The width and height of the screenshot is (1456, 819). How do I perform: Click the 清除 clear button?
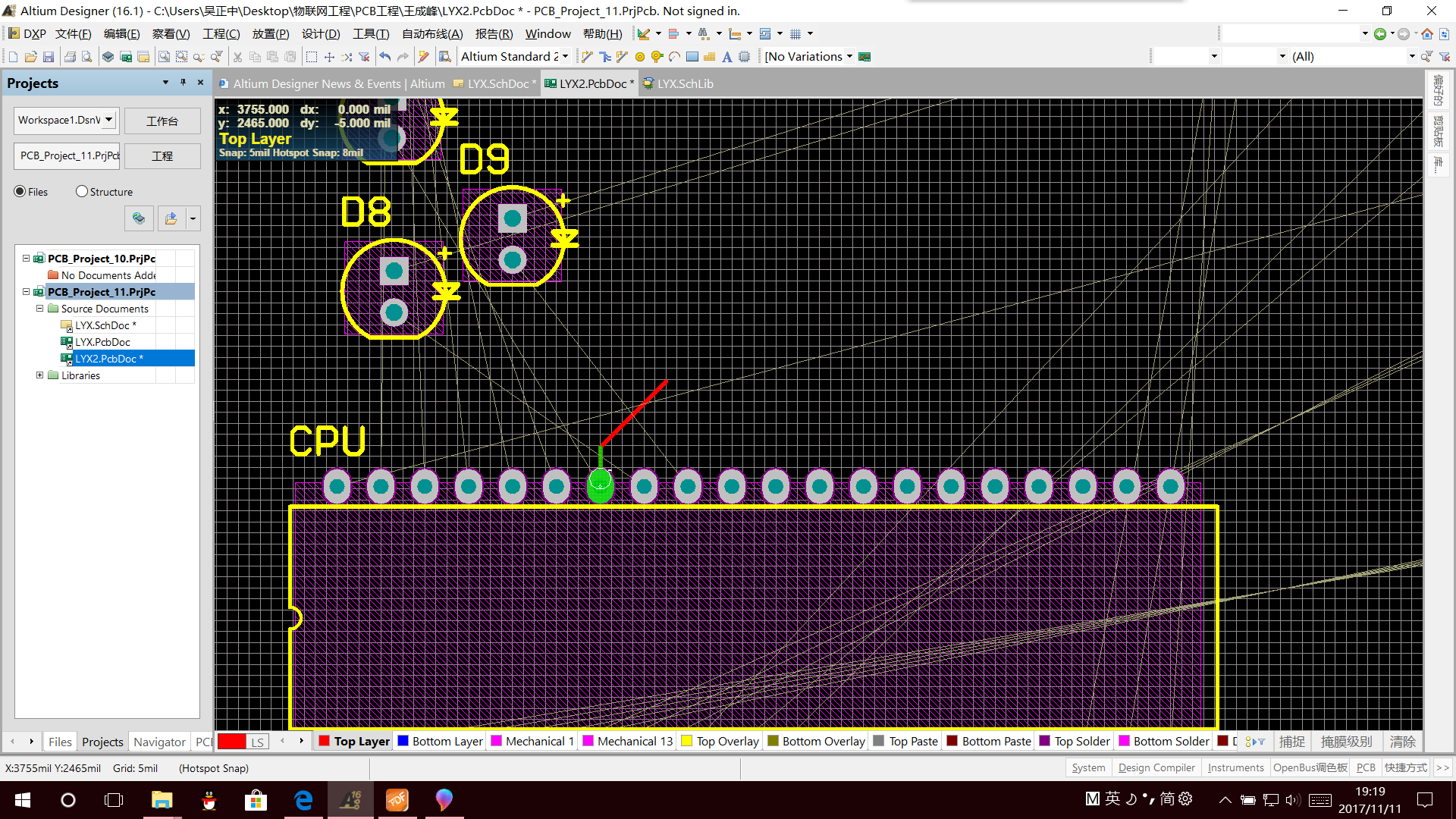tap(1402, 742)
